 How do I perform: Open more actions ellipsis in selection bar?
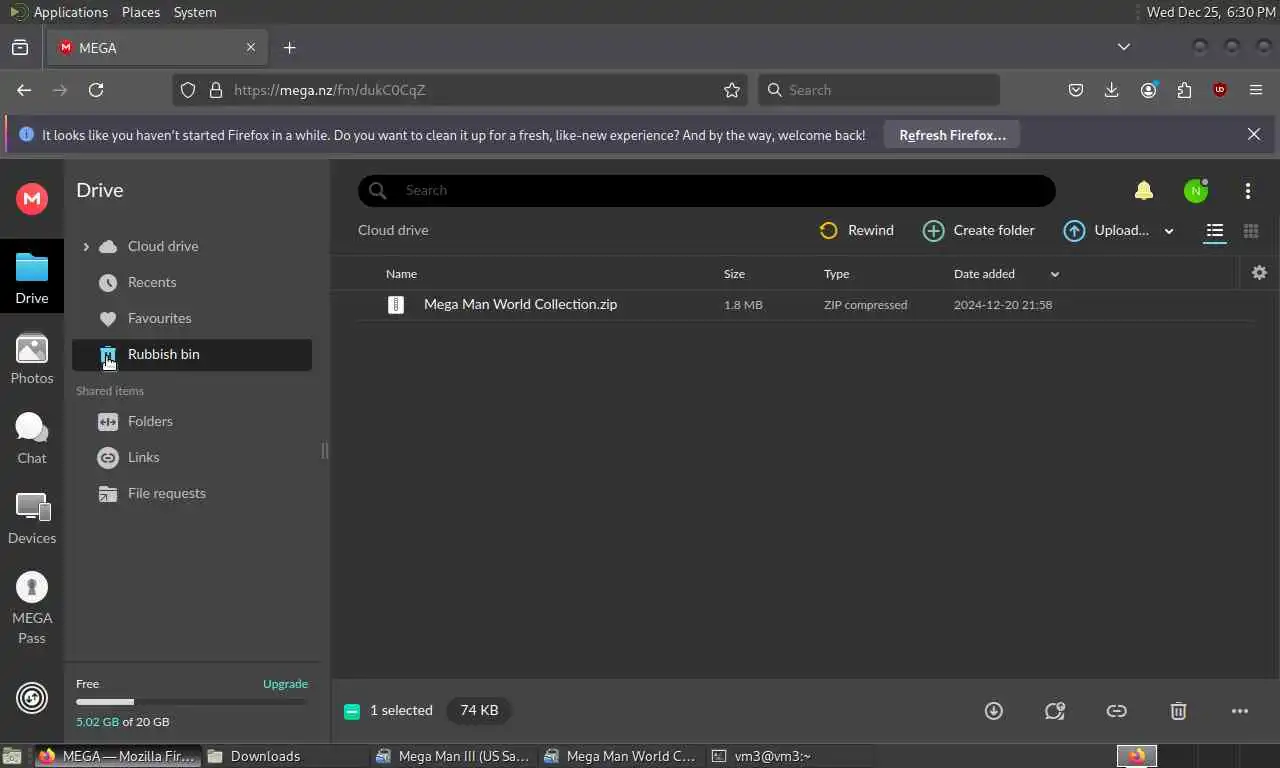(x=1240, y=711)
